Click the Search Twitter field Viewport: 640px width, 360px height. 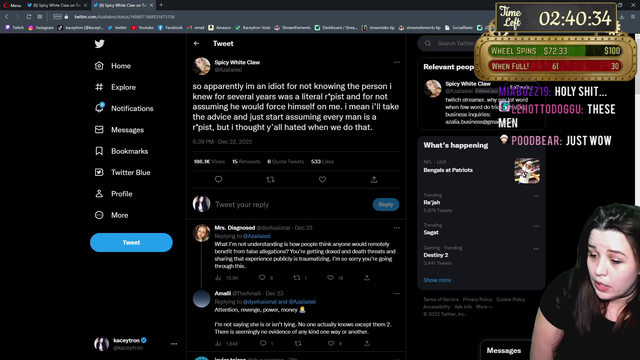[449, 43]
